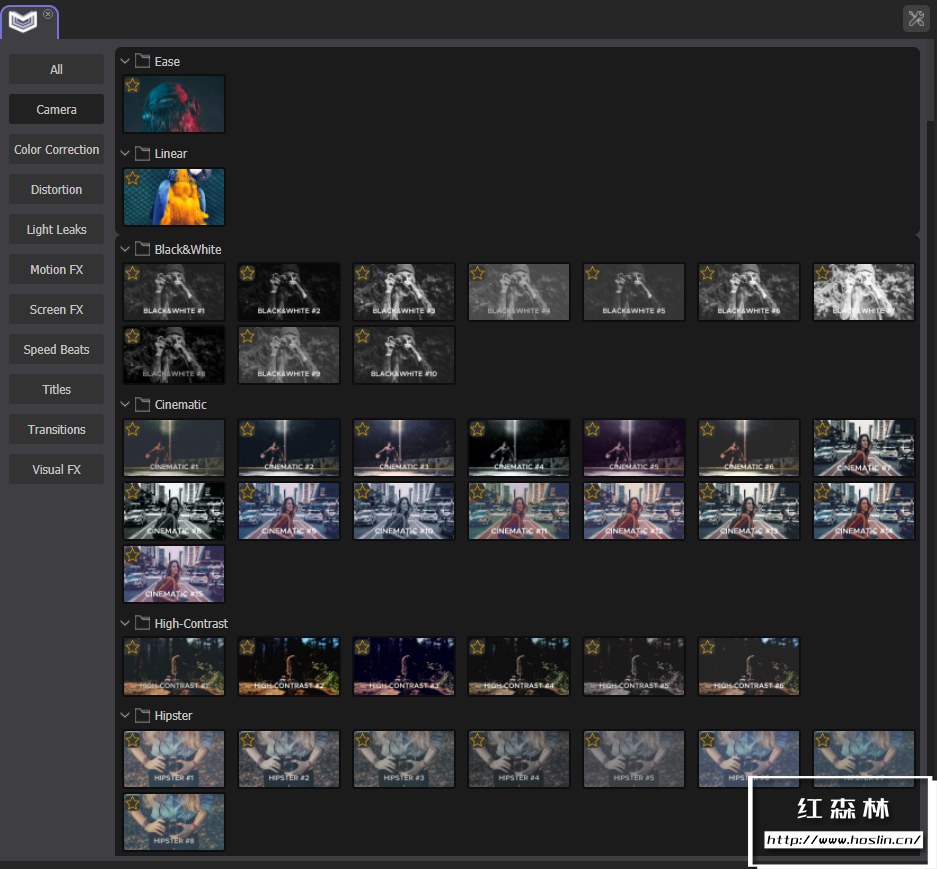Select Visual FX category
The width and height of the screenshot is (937, 869).
(x=56, y=470)
